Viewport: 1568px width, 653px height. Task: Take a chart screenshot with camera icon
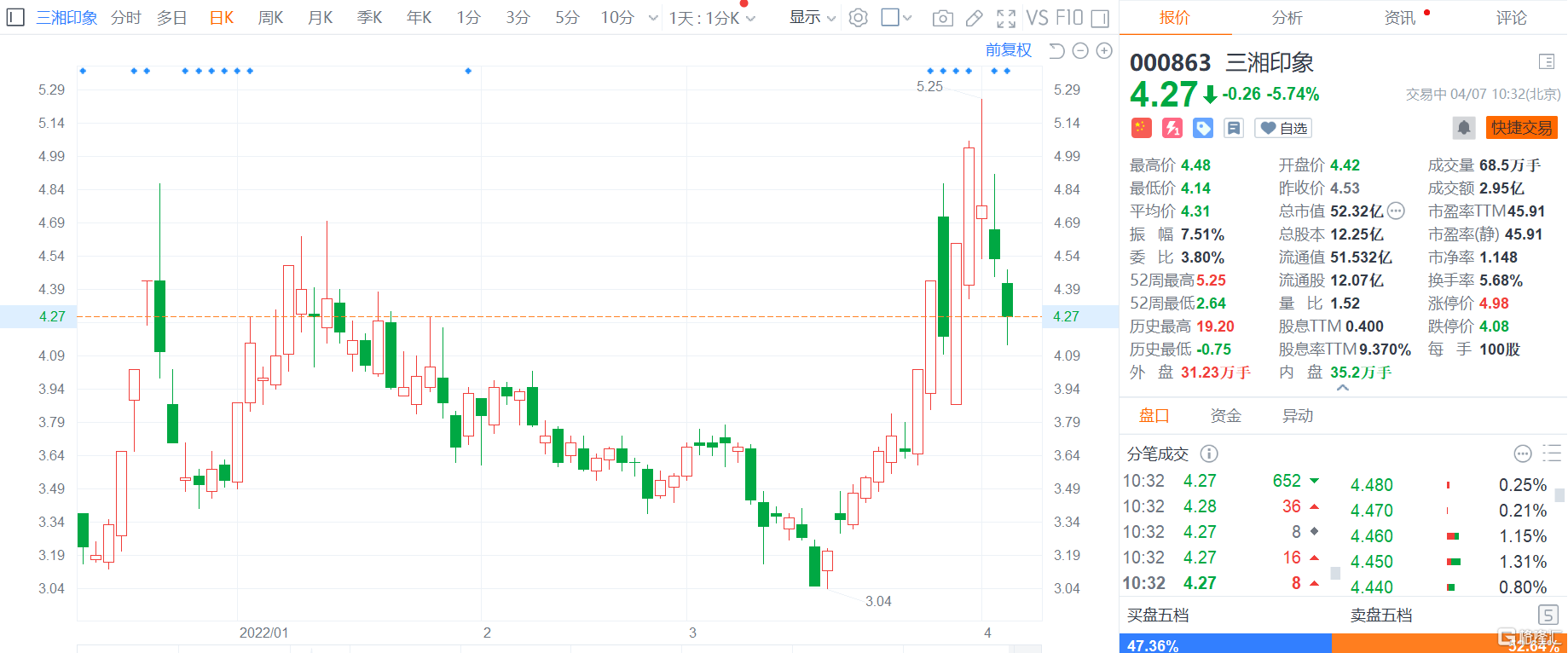[x=942, y=18]
